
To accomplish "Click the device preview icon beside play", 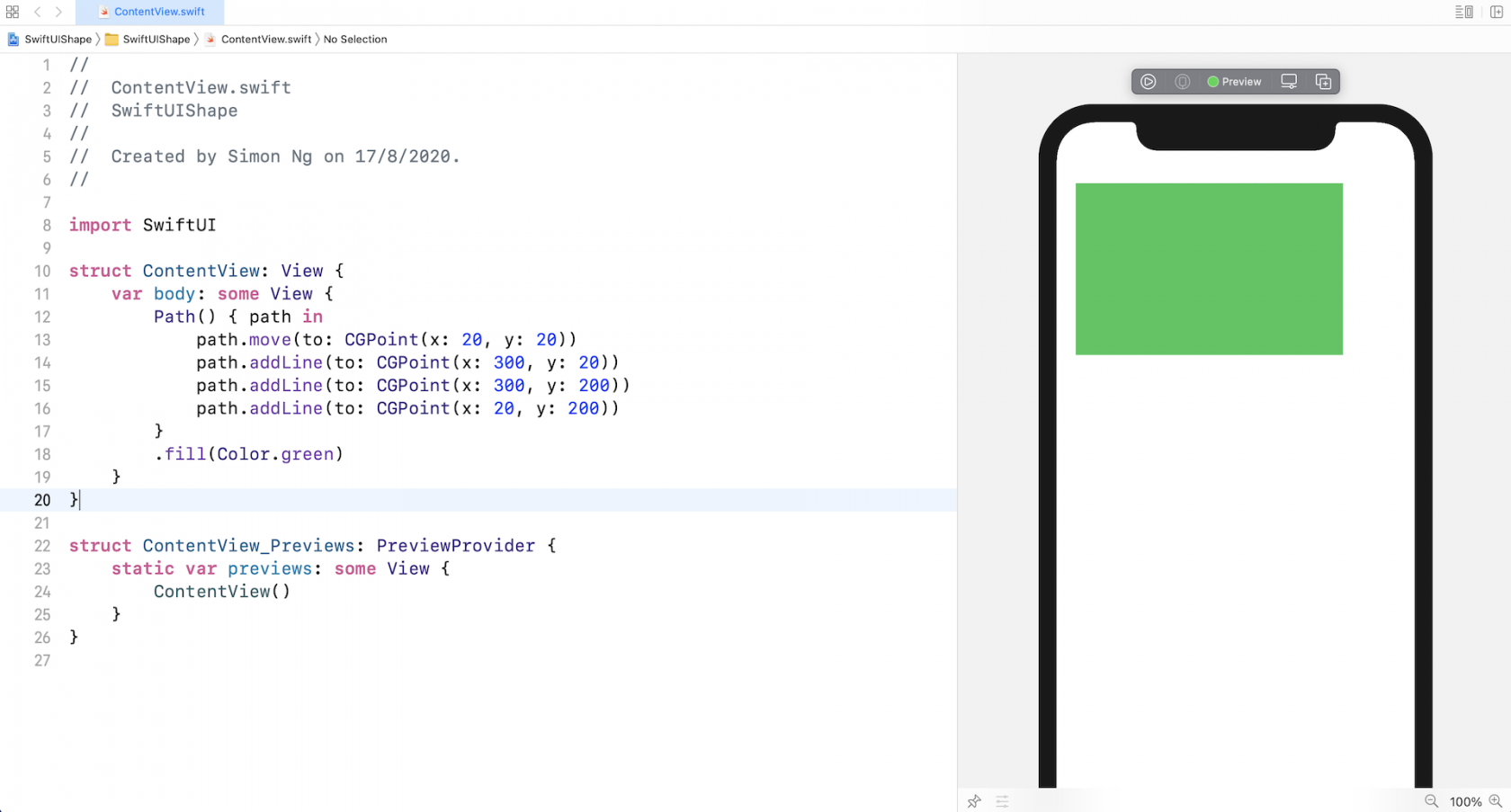I will (1183, 81).
